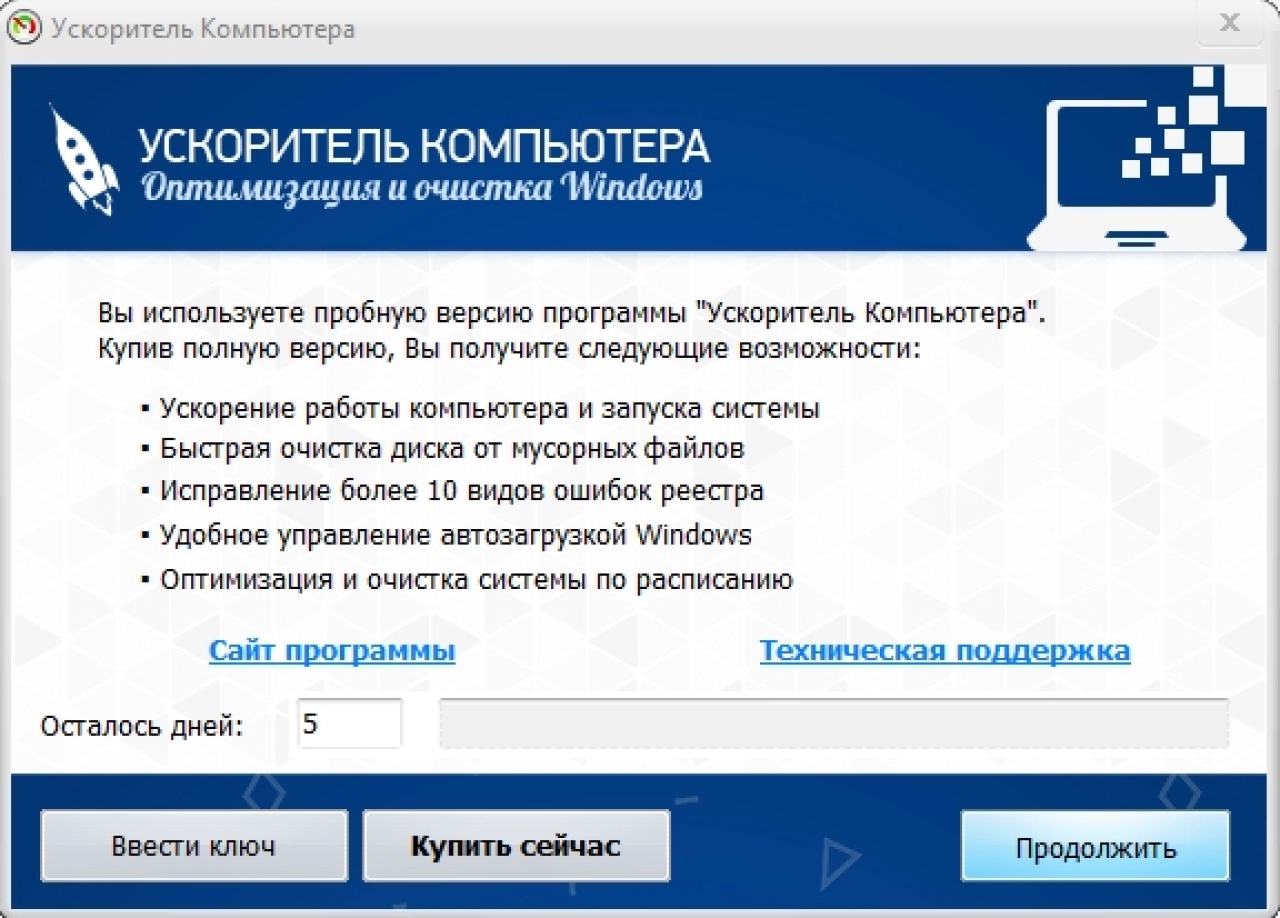Click the title bar app icon
This screenshot has height=918, width=1280.
[24, 28]
